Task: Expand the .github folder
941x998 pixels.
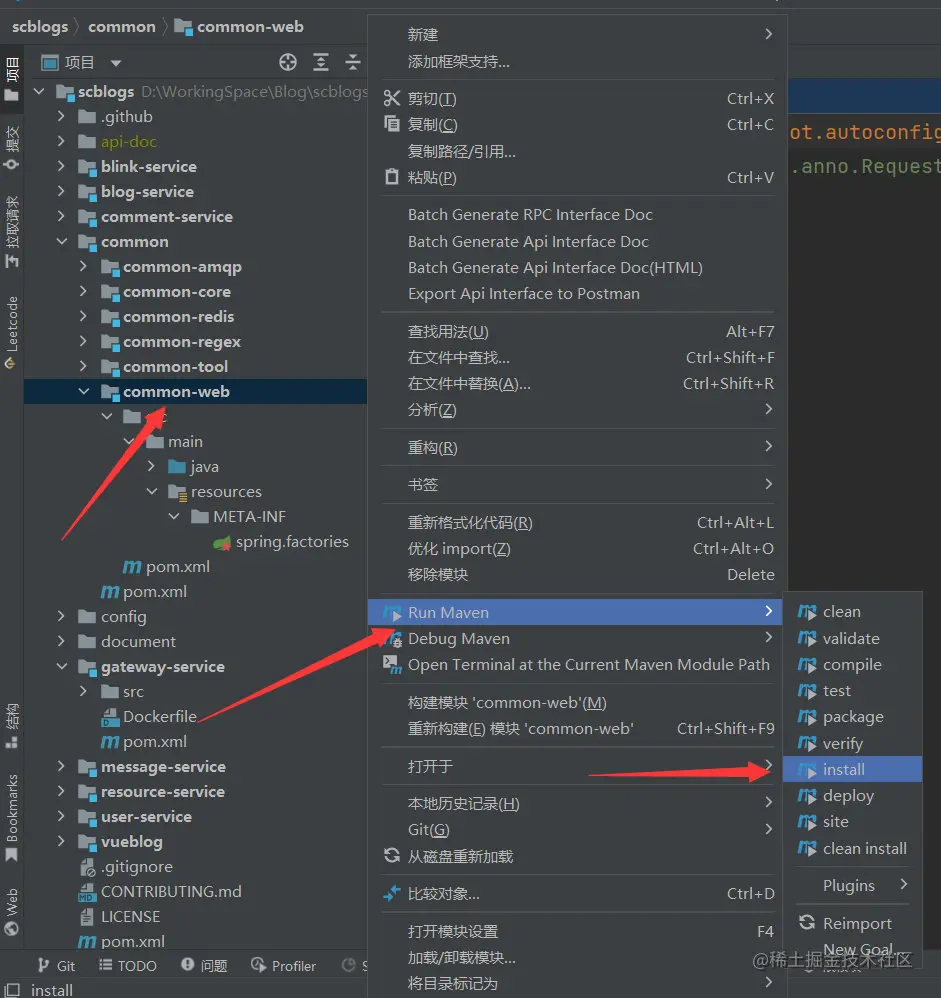Action: click(x=61, y=116)
